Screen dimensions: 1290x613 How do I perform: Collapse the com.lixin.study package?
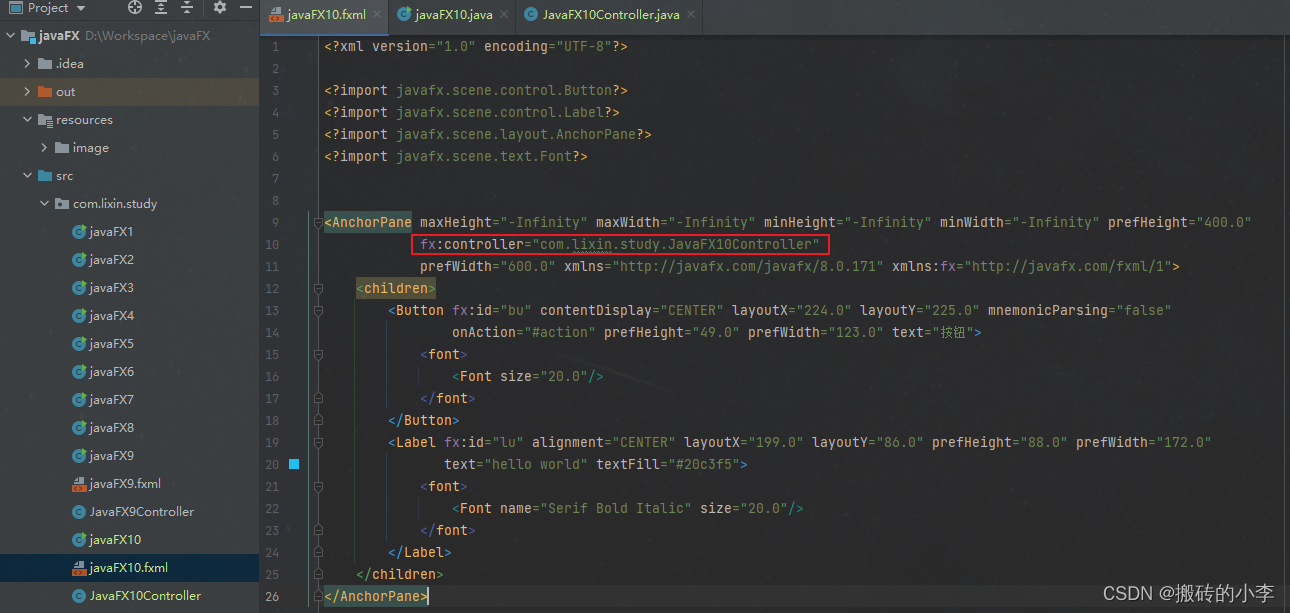click(x=44, y=203)
